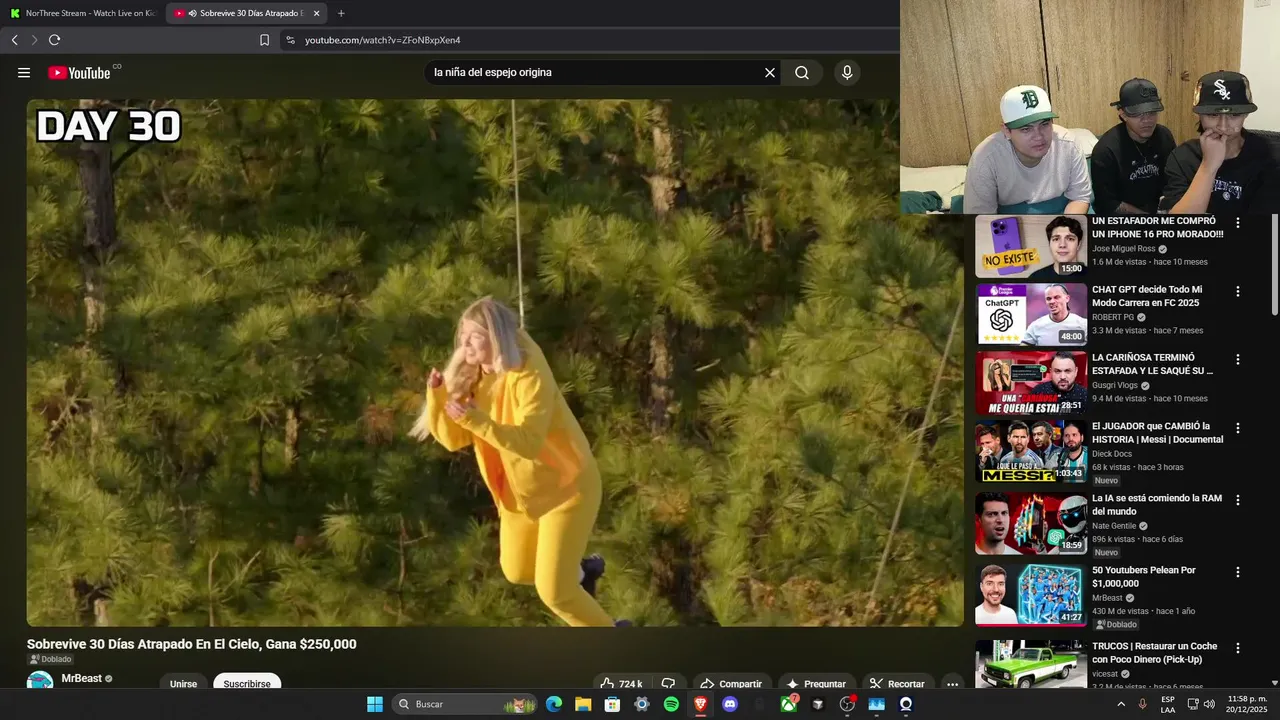This screenshot has width=1280, height=720.
Task: Run search with the magnifying glass button
Action: point(802,72)
